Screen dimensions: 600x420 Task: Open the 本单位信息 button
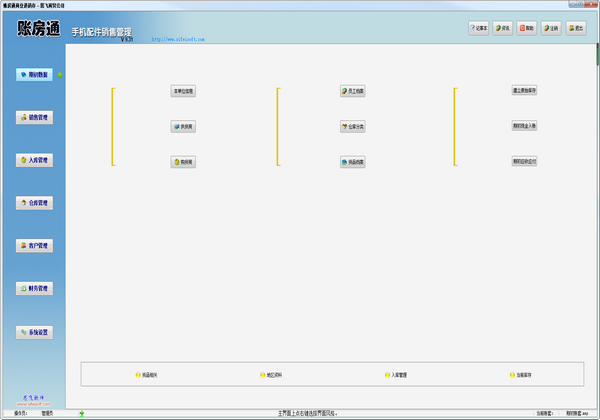[183, 91]
